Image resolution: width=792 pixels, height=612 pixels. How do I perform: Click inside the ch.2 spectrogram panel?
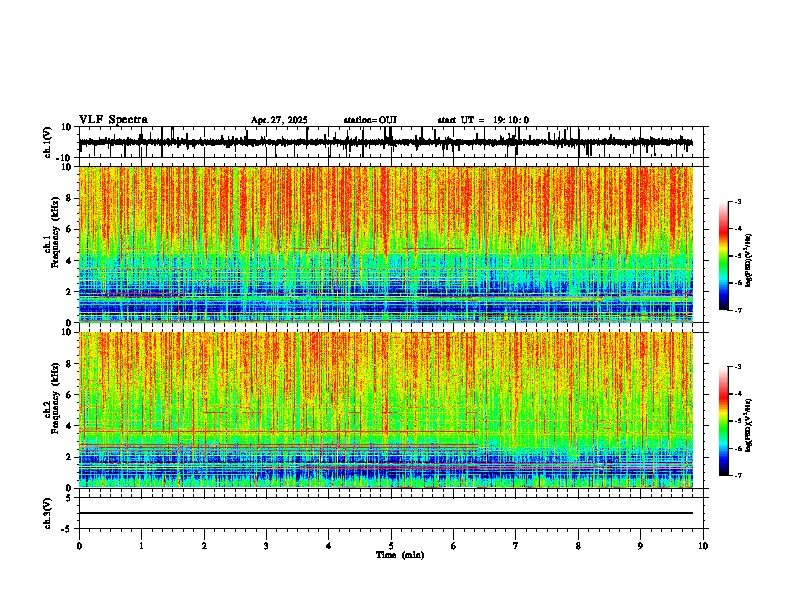coord(385,410)
